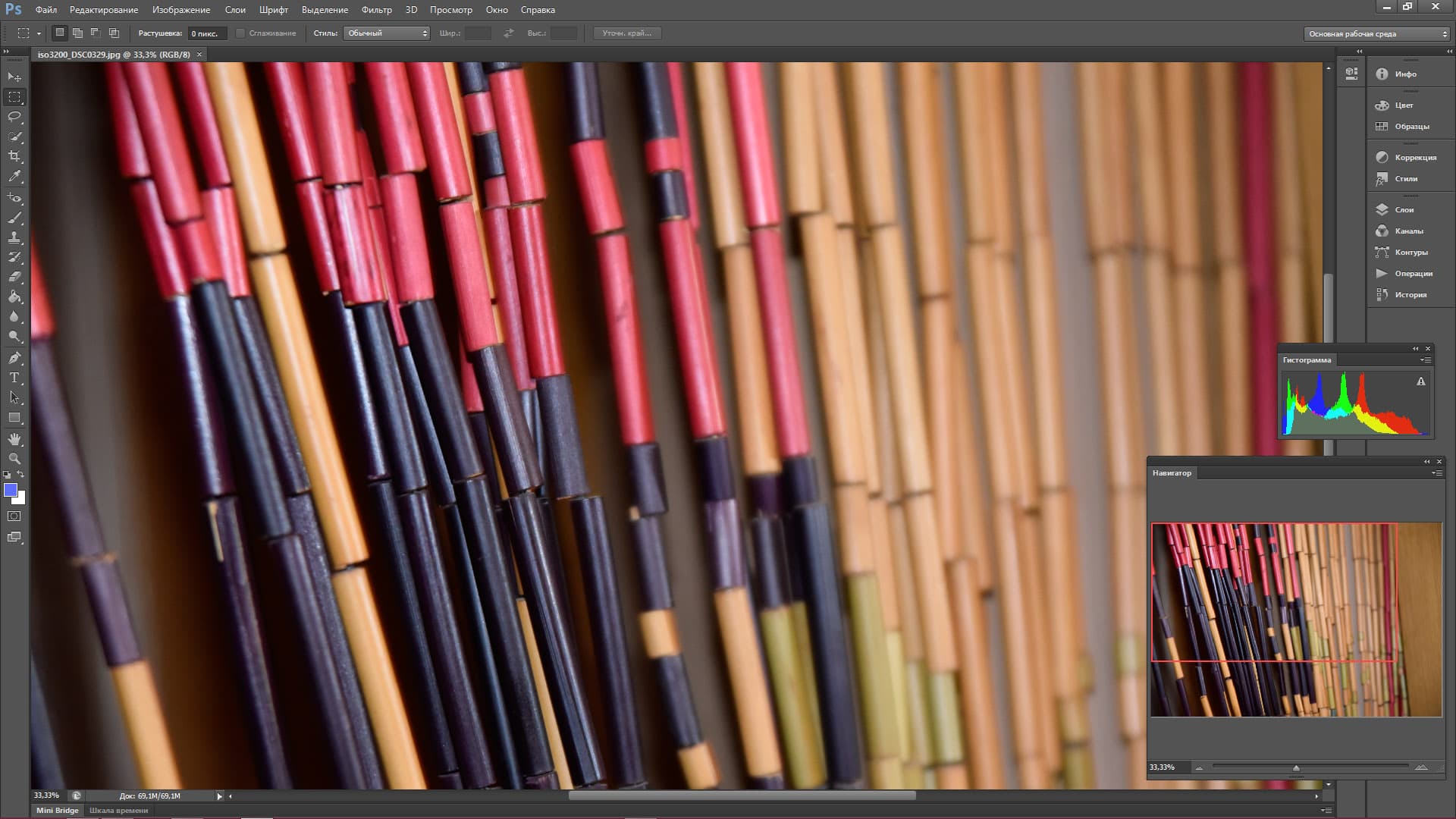This screenshot has width=1456, height=819.
Task: Select the Horizontal Type tool
Action: [14, 378]
